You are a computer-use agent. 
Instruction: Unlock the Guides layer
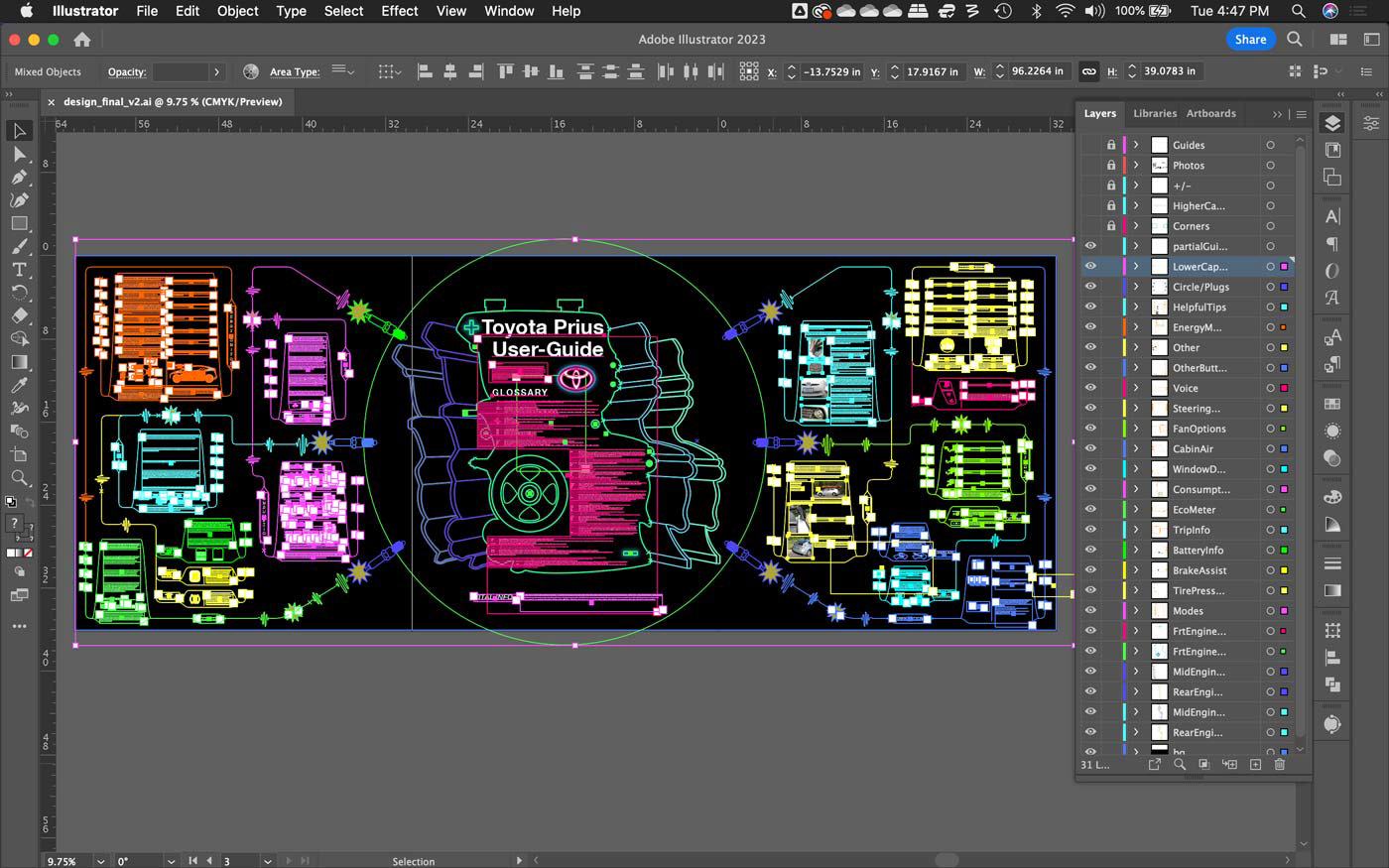(x=1111, y=145)
